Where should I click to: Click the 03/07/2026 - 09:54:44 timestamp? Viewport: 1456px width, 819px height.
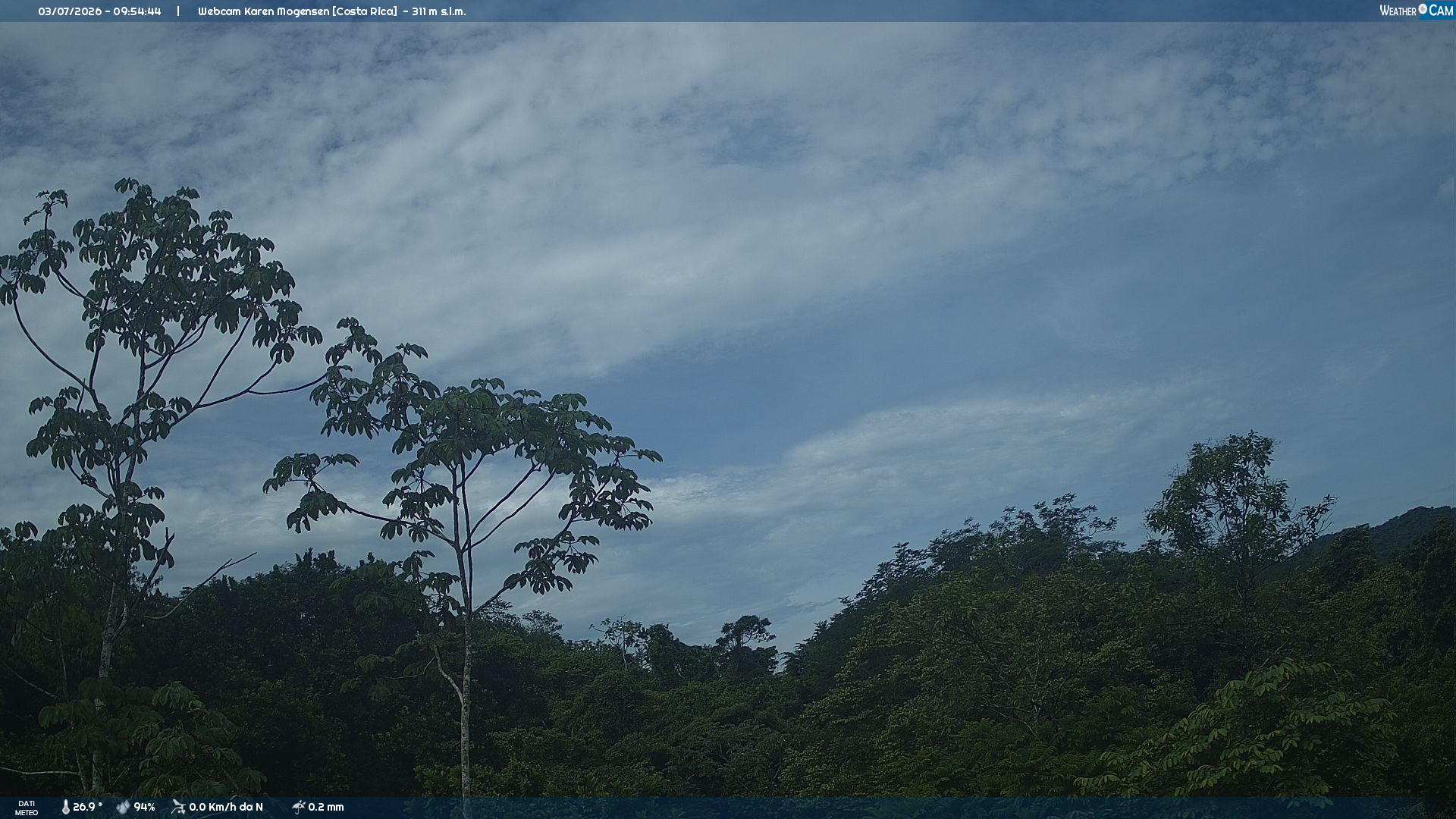(99, 11)
